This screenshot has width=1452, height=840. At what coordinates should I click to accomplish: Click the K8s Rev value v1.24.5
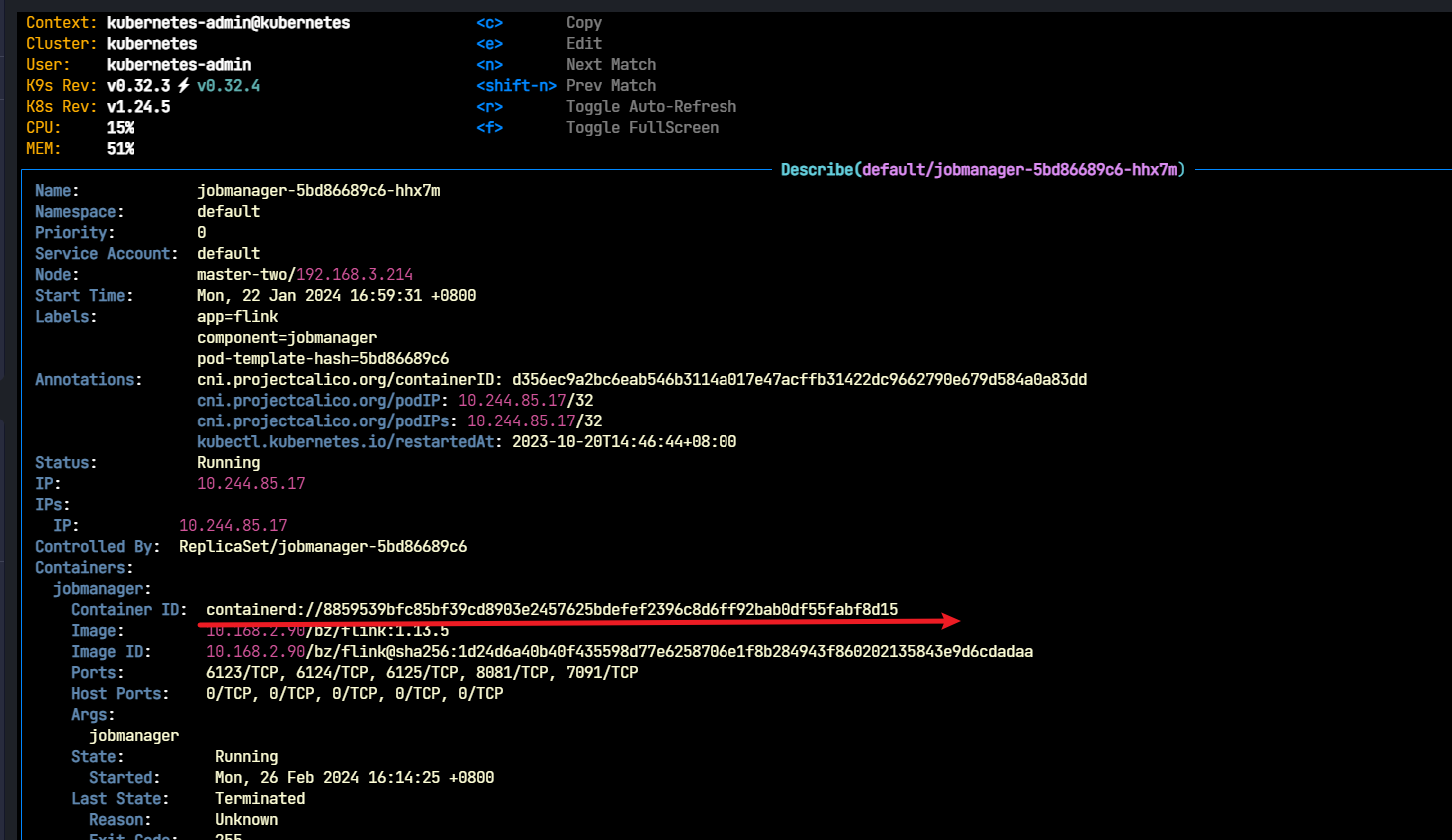(x=138, y=106)
